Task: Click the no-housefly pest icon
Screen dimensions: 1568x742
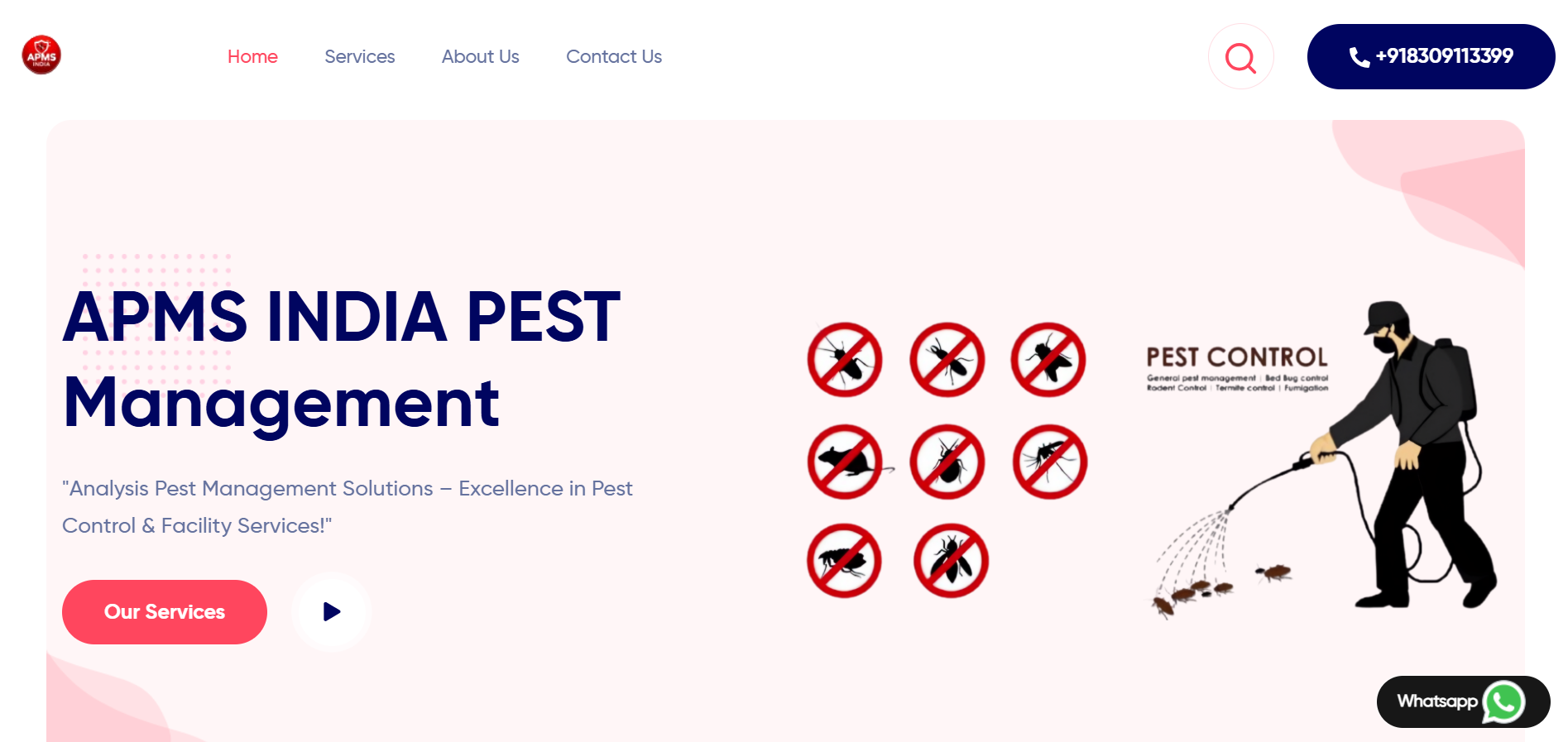Action: pos(1048,360)
